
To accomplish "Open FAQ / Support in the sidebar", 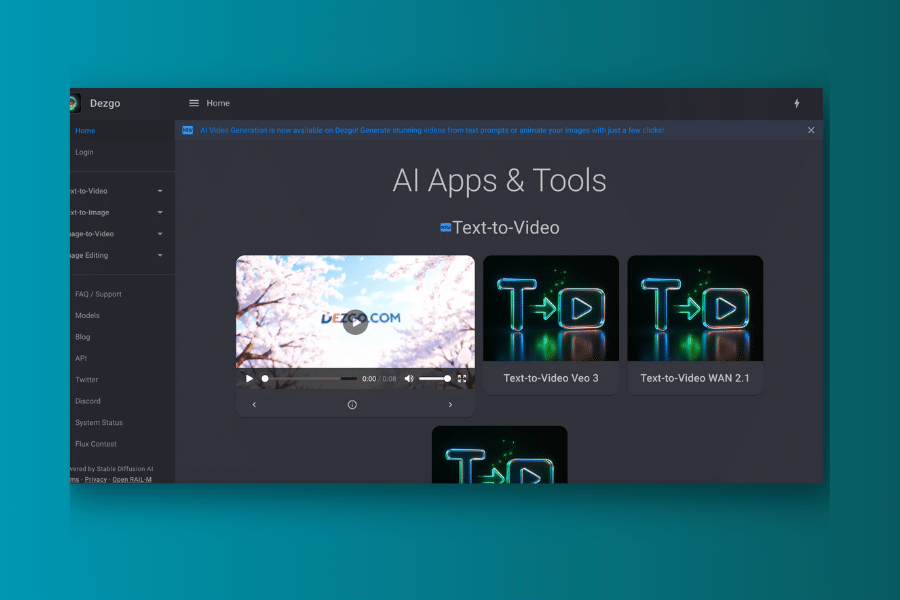I will click(x=98, y=294).
